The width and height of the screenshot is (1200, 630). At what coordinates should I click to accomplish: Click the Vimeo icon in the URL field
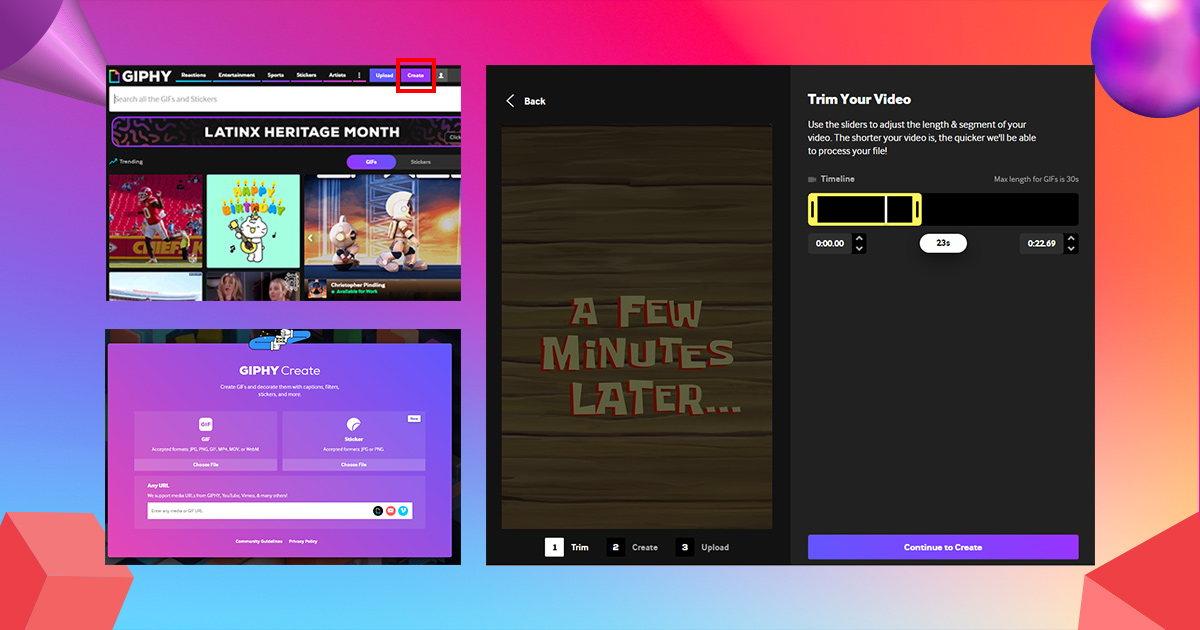point(404,511)
